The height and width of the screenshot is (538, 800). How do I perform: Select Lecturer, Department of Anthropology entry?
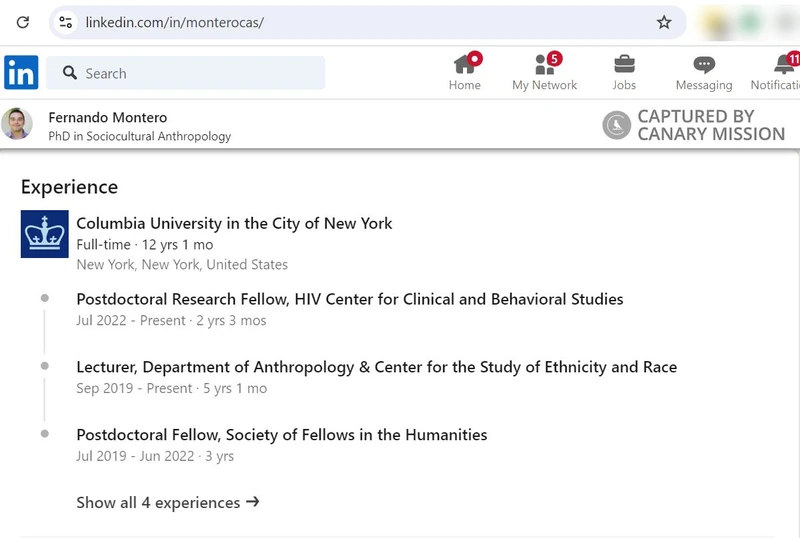click(x=376, y=367)
